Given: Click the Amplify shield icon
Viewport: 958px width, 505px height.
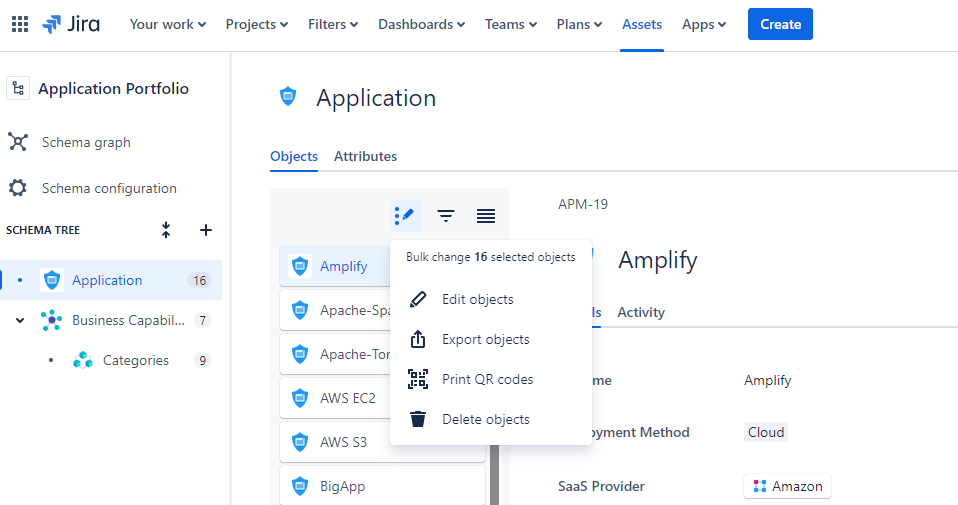Looking at the screenshot, I should tap(300, 266).
